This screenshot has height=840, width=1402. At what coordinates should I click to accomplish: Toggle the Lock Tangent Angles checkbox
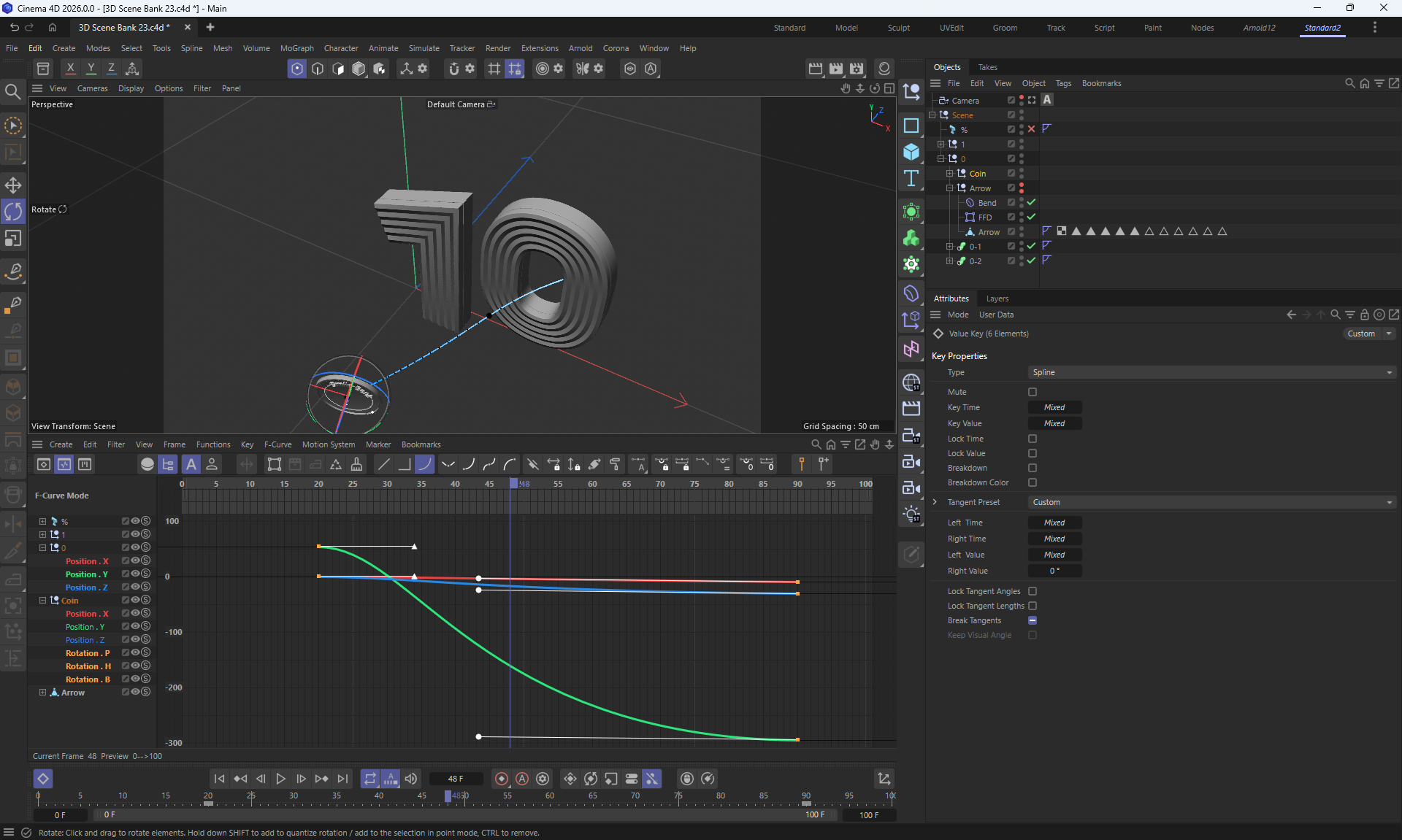[1033, 591]
